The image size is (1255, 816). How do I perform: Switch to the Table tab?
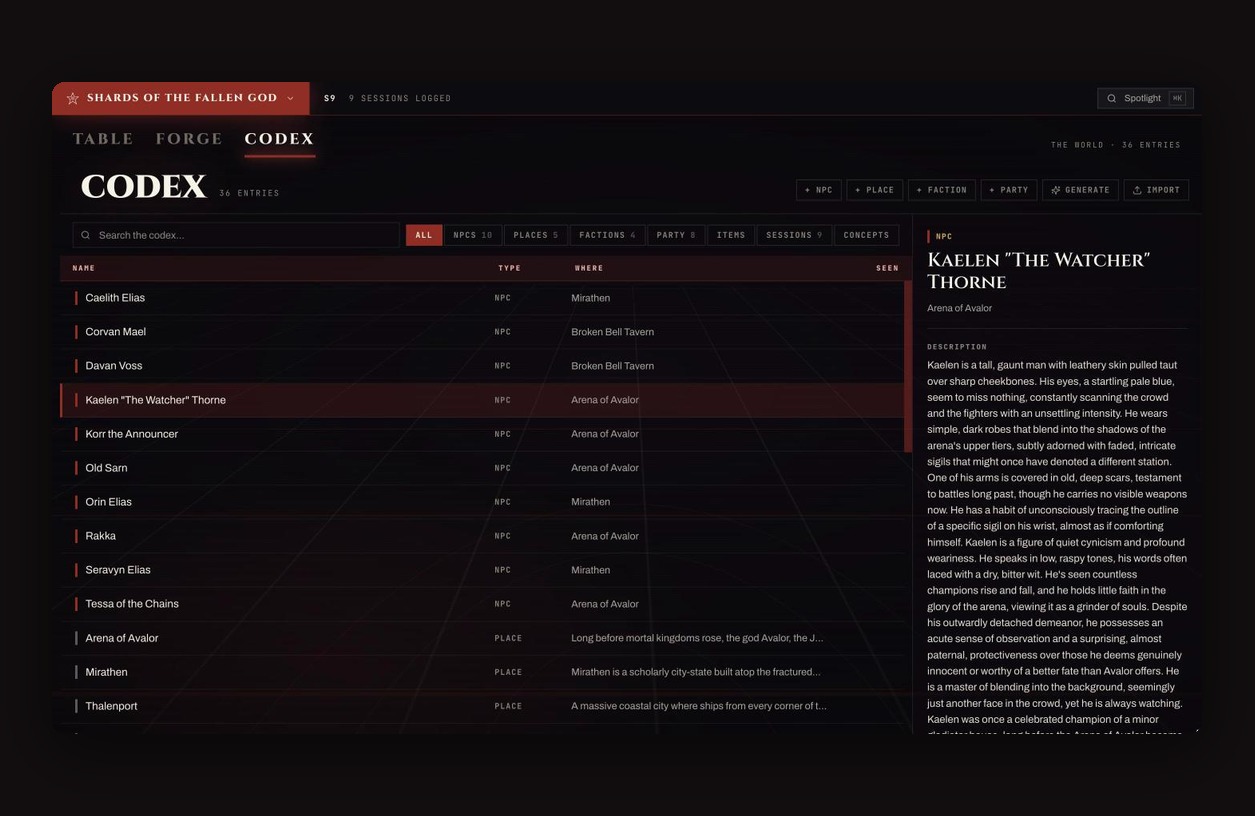coord(102,139)
